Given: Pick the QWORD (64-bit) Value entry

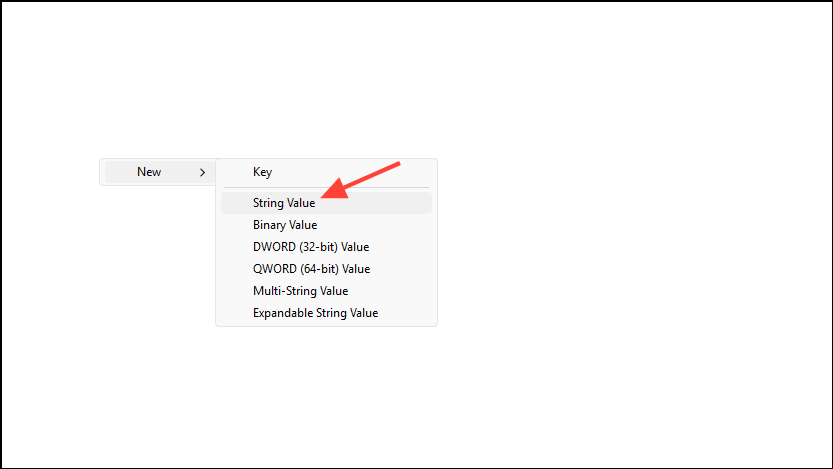Looking at the screenshot, I should (311, 269).
